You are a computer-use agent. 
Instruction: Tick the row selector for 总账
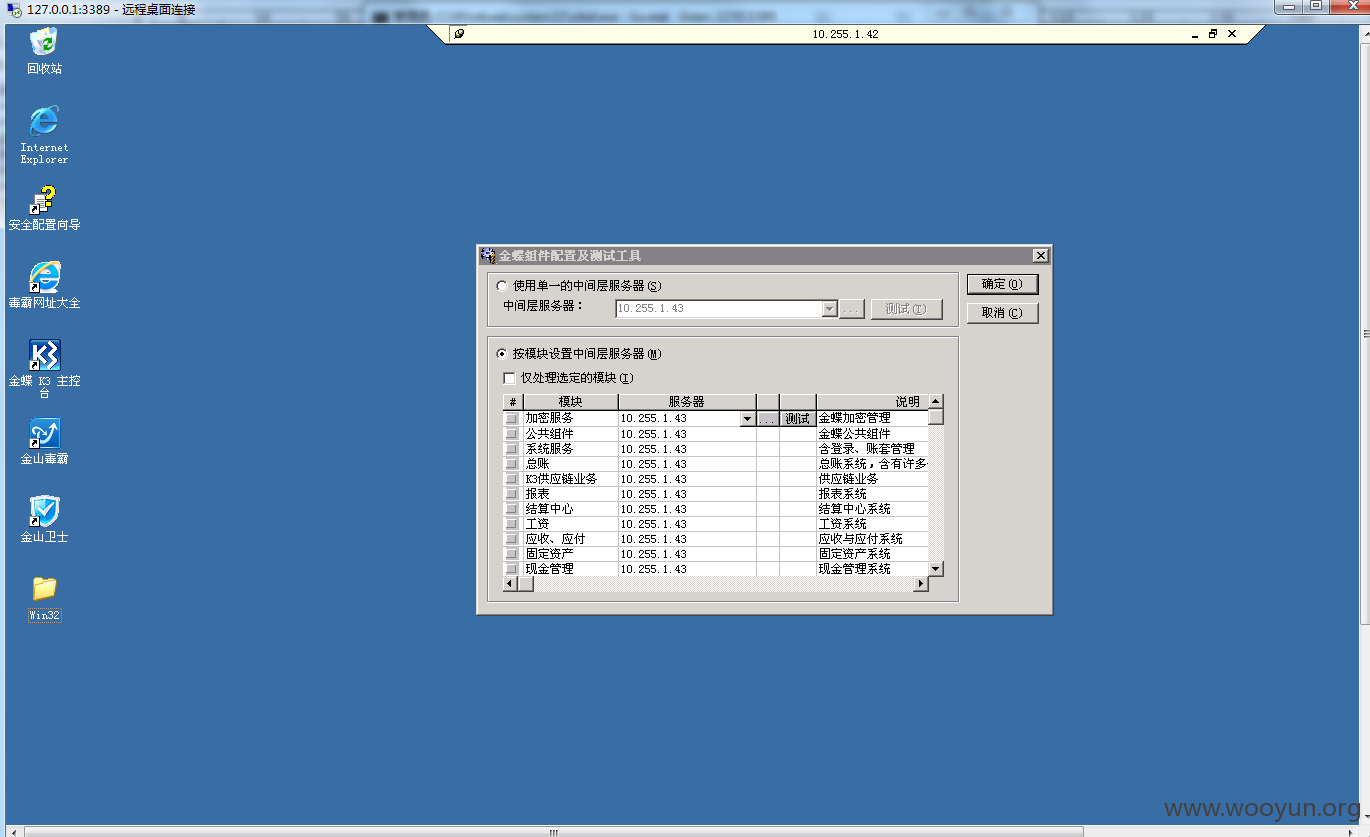pos(512,464)
